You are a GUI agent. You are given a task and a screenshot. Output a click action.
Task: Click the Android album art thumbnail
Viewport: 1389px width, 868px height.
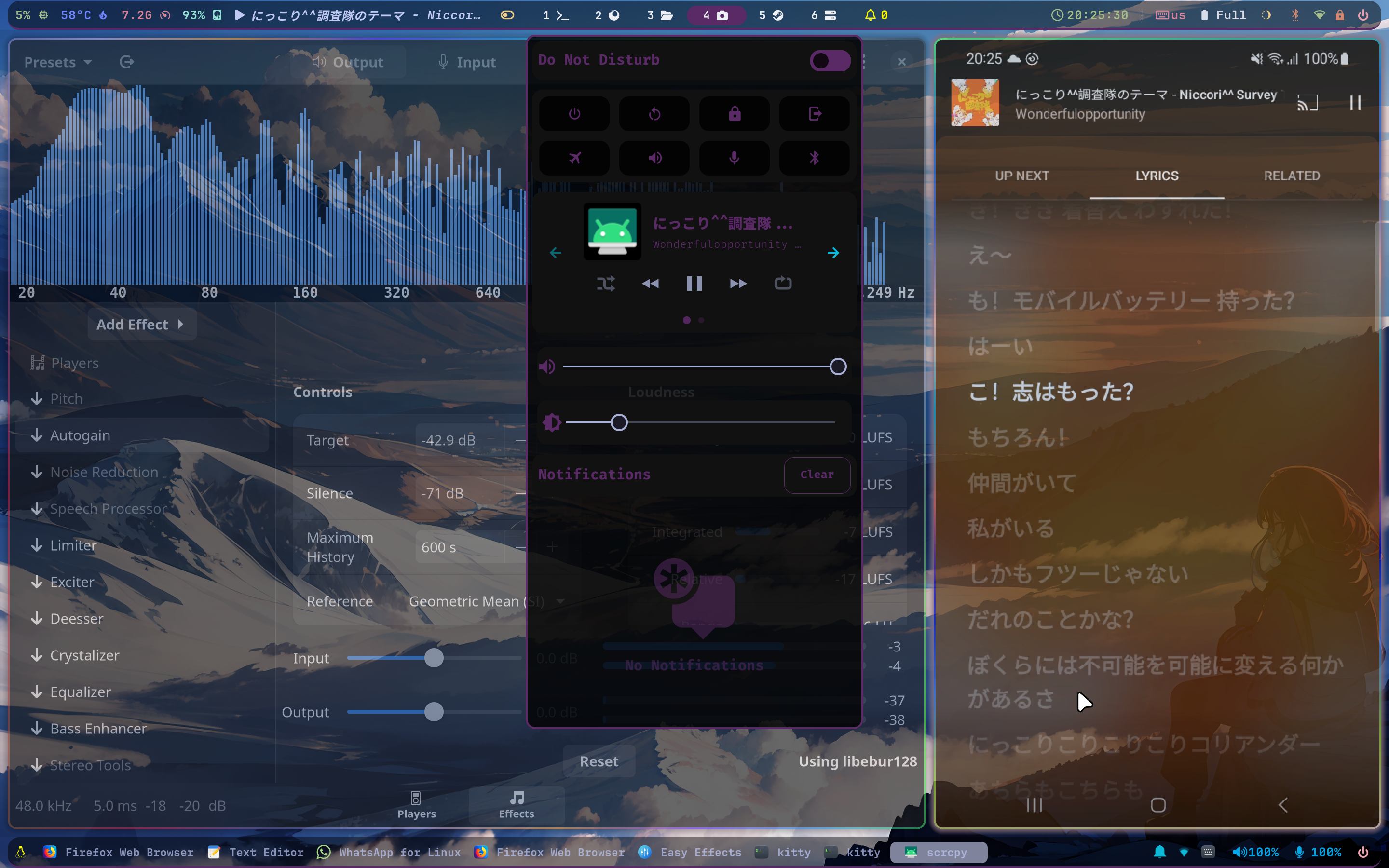click(x=613, y=232)
